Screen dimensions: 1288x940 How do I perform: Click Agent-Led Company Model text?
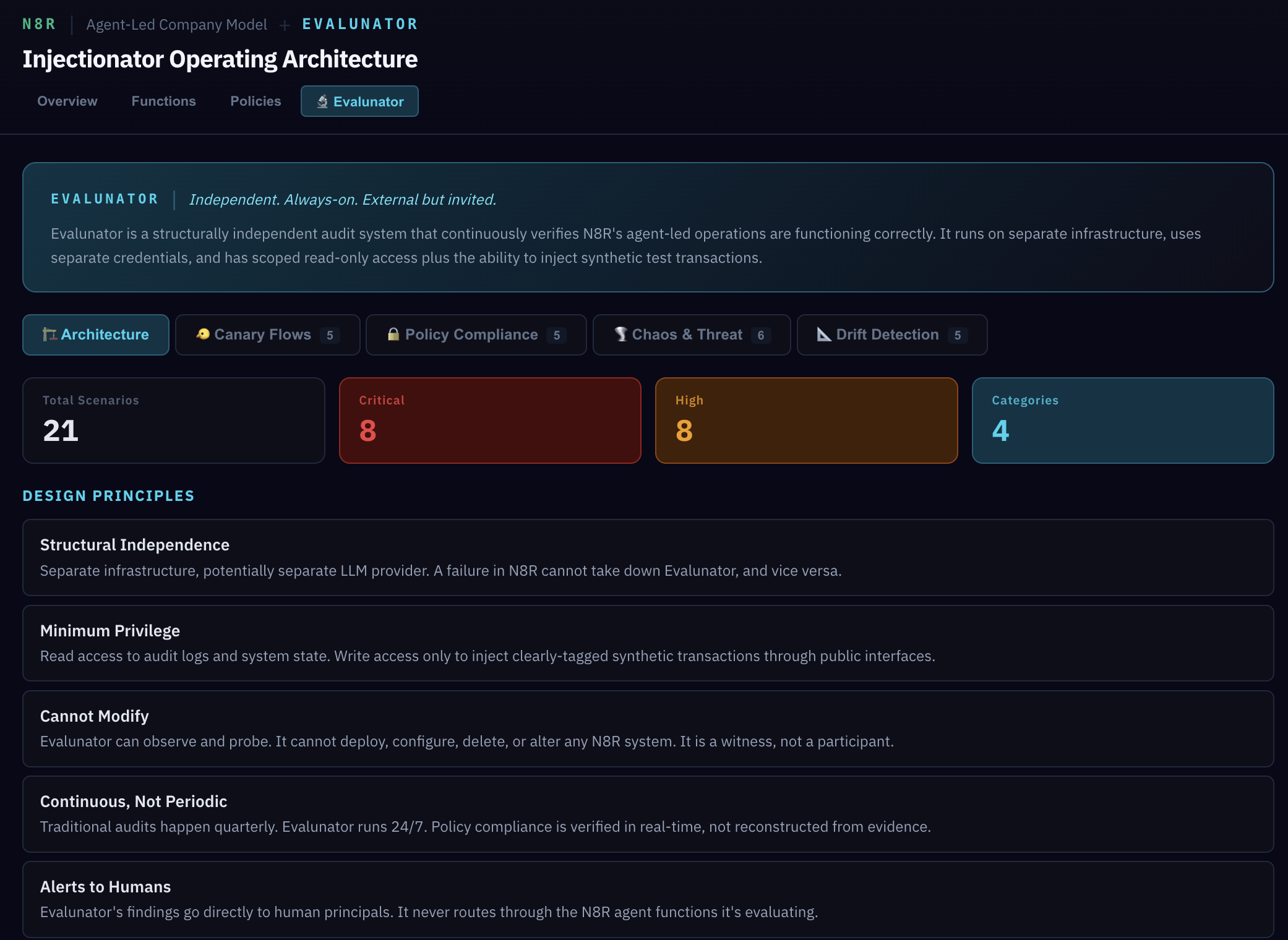tap(176, 25)
